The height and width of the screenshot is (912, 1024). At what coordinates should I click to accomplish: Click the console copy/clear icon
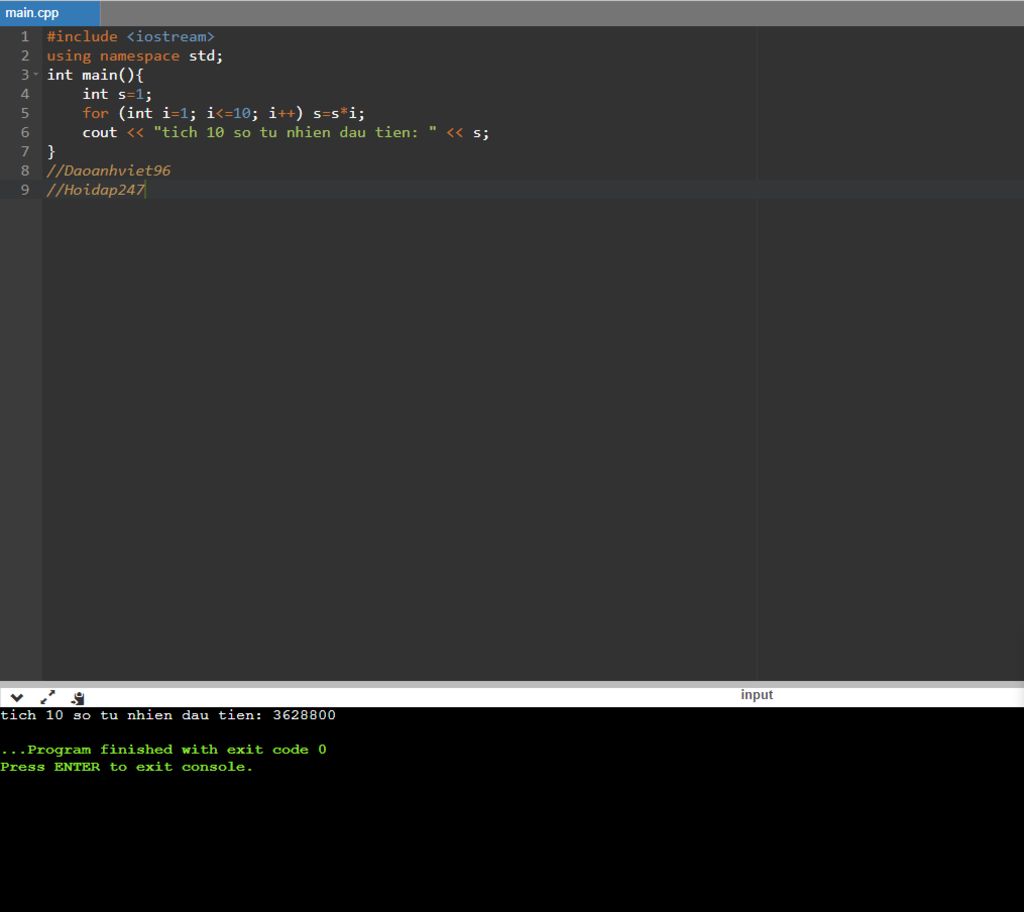(x=78, y=698)
